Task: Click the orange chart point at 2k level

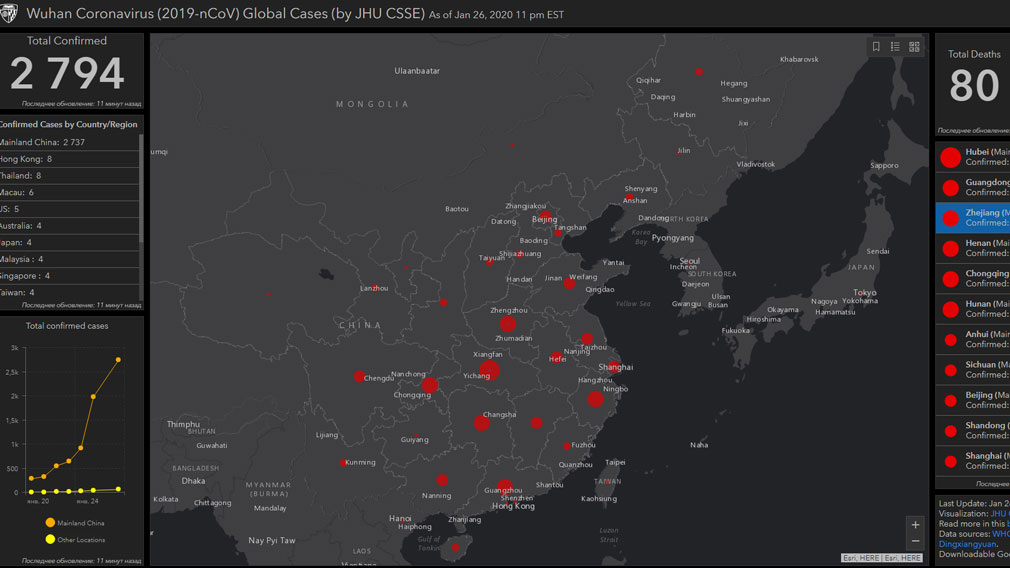Action: (93, 397)
